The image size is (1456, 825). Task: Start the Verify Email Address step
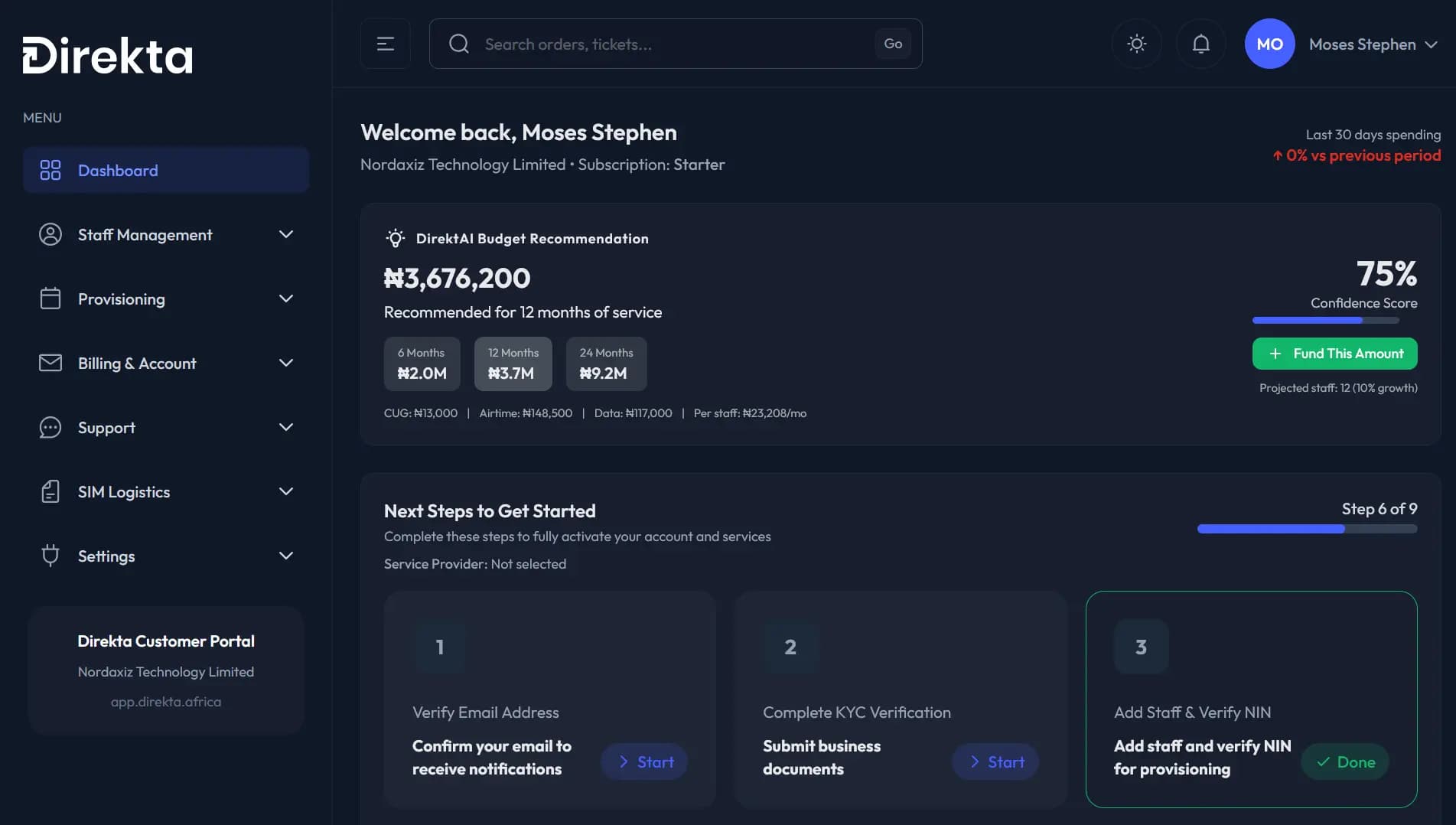tap(644, 762)
